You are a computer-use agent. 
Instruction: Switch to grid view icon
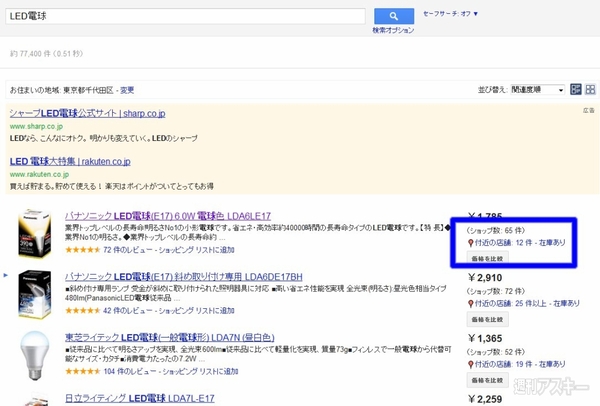click(590, 90)
